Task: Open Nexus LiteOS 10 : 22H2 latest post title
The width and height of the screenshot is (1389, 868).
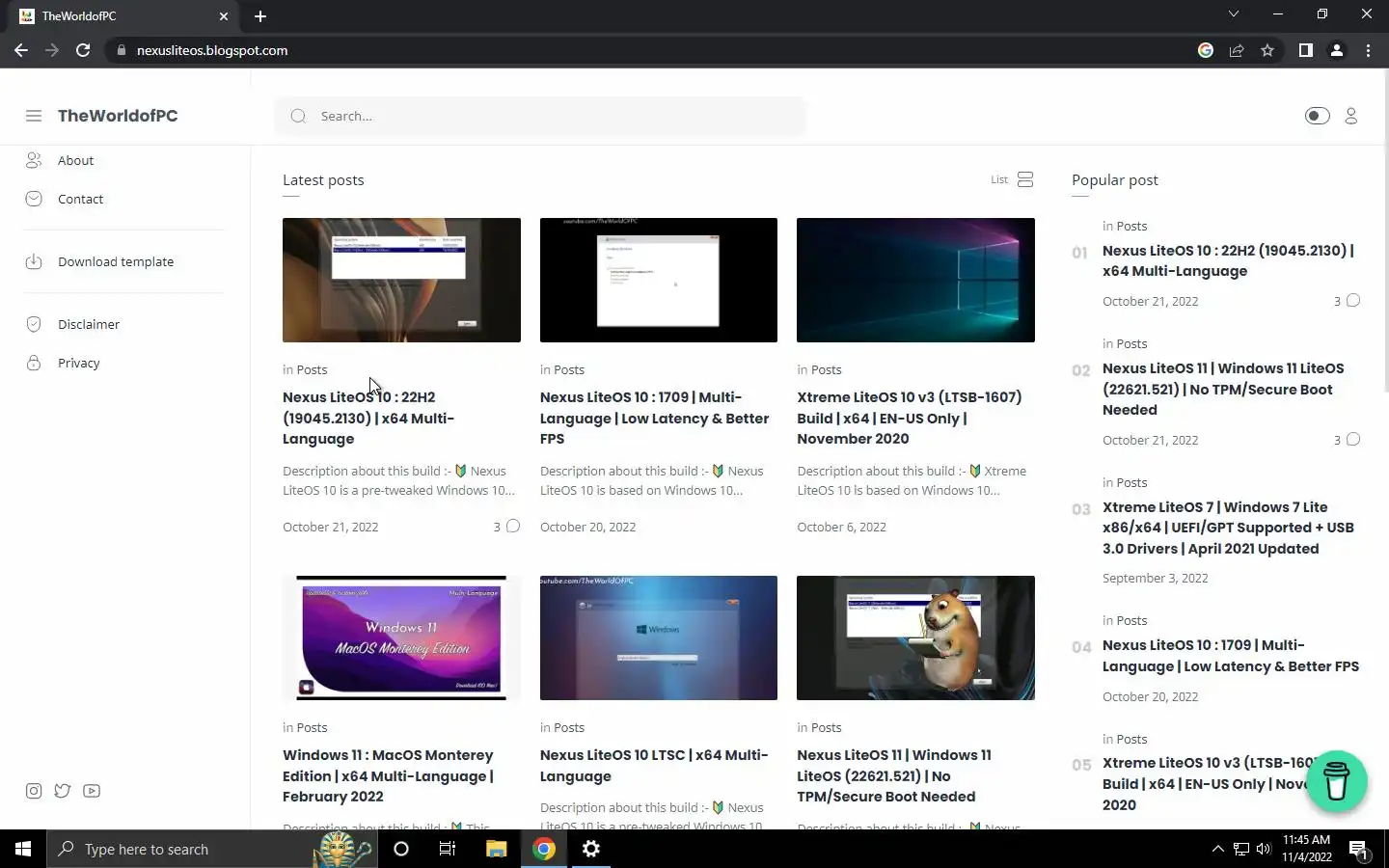Action: click(x=368, y=418)
